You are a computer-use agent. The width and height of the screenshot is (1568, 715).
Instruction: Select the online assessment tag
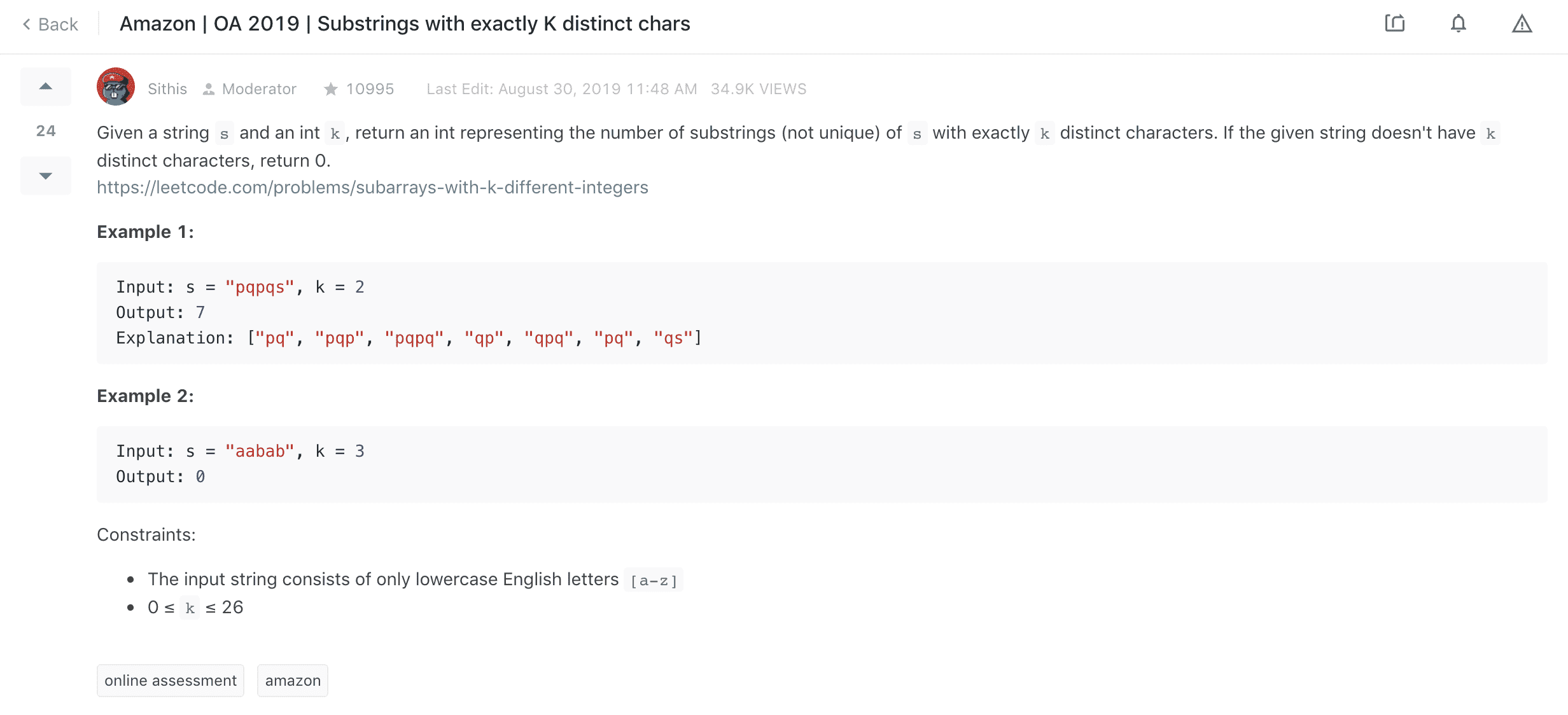click(170, 681)
